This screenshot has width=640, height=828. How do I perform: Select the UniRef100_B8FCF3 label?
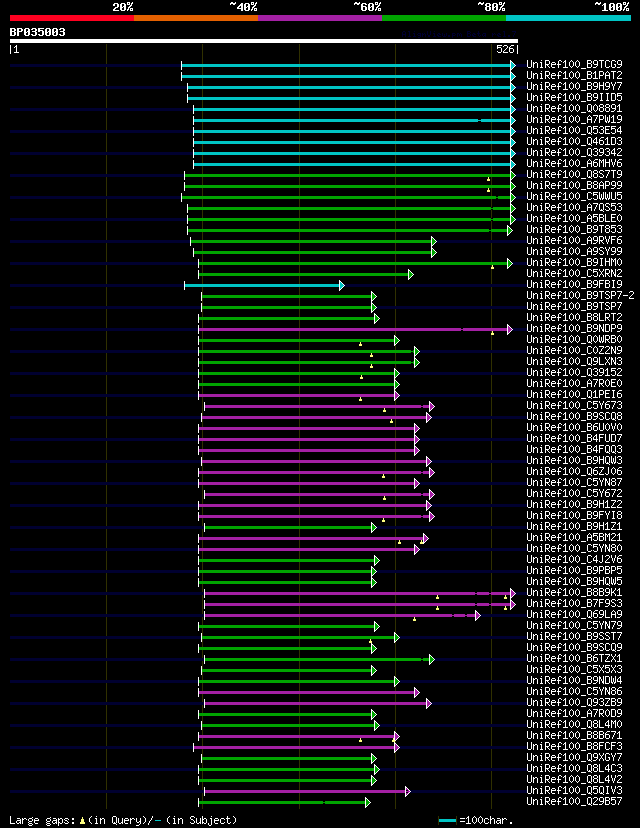coord(574,747)
